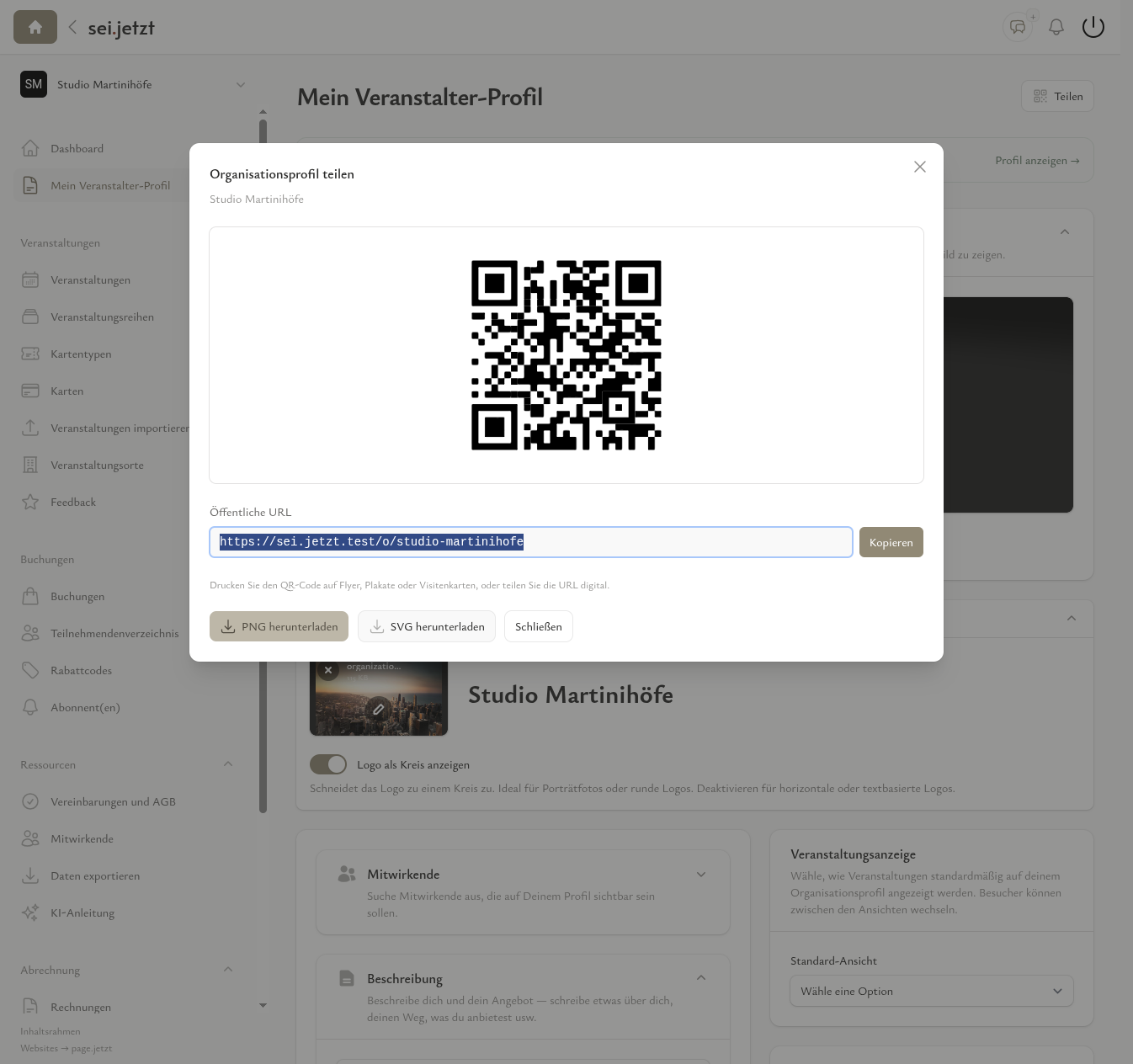This screenshot has height=1064, width=1133.
Task: Click the back arrow beside sei.jetzt
Action: tap(72, 27)
